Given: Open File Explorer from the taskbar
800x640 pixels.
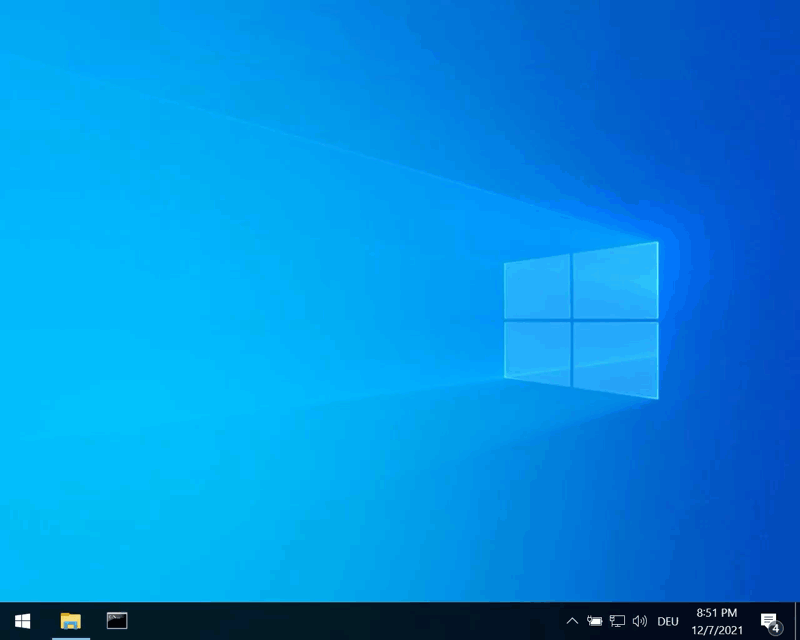Looking at the screenshot, I should click(71, 621).
